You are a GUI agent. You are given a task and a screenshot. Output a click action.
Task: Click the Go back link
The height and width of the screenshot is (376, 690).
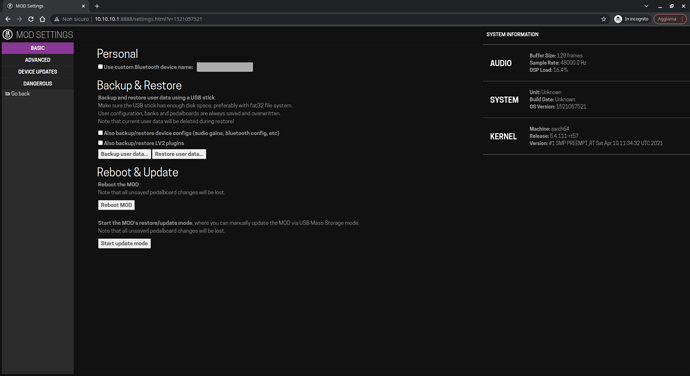tap(18, 94)
